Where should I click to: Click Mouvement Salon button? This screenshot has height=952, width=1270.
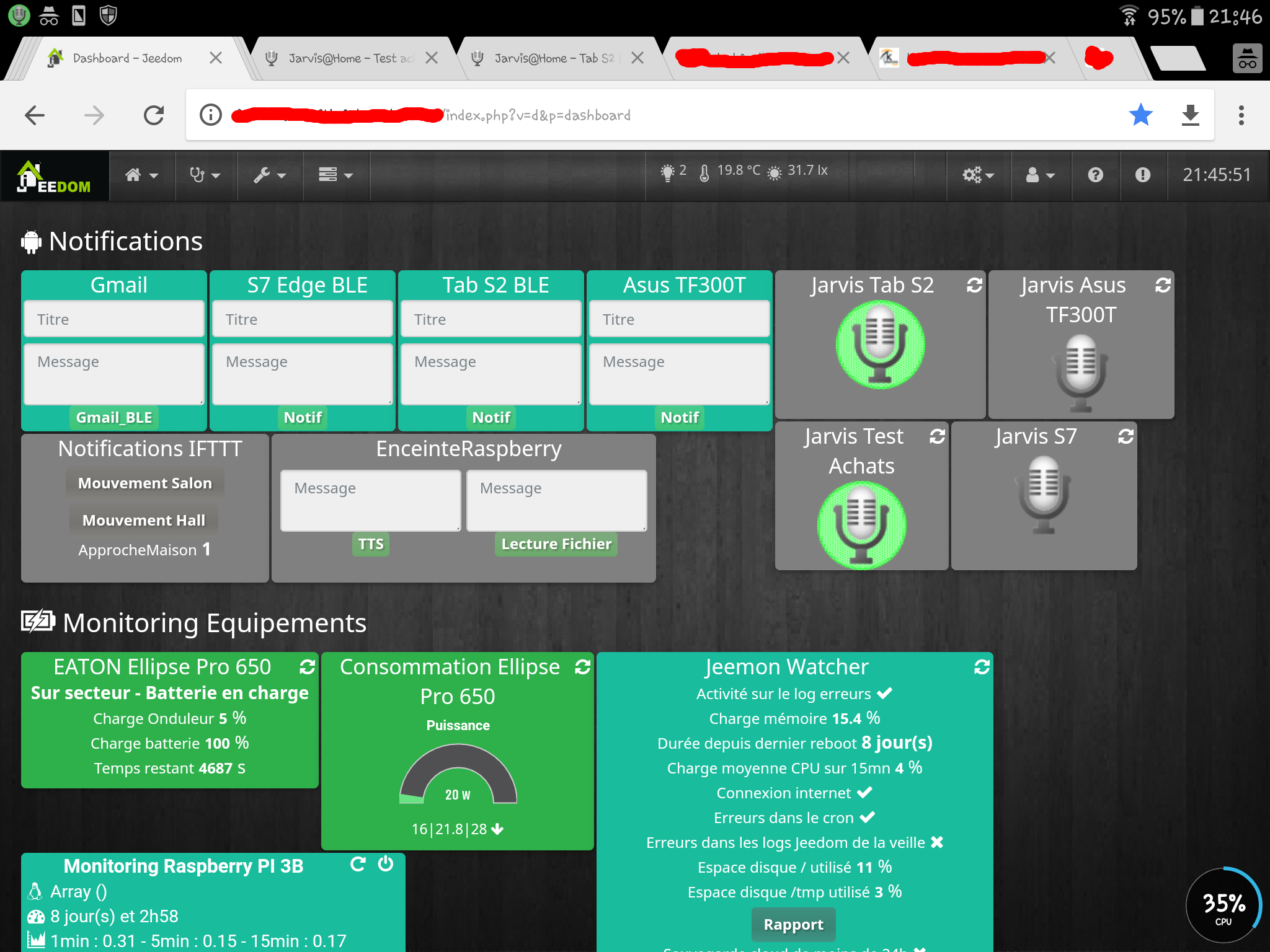145,483
